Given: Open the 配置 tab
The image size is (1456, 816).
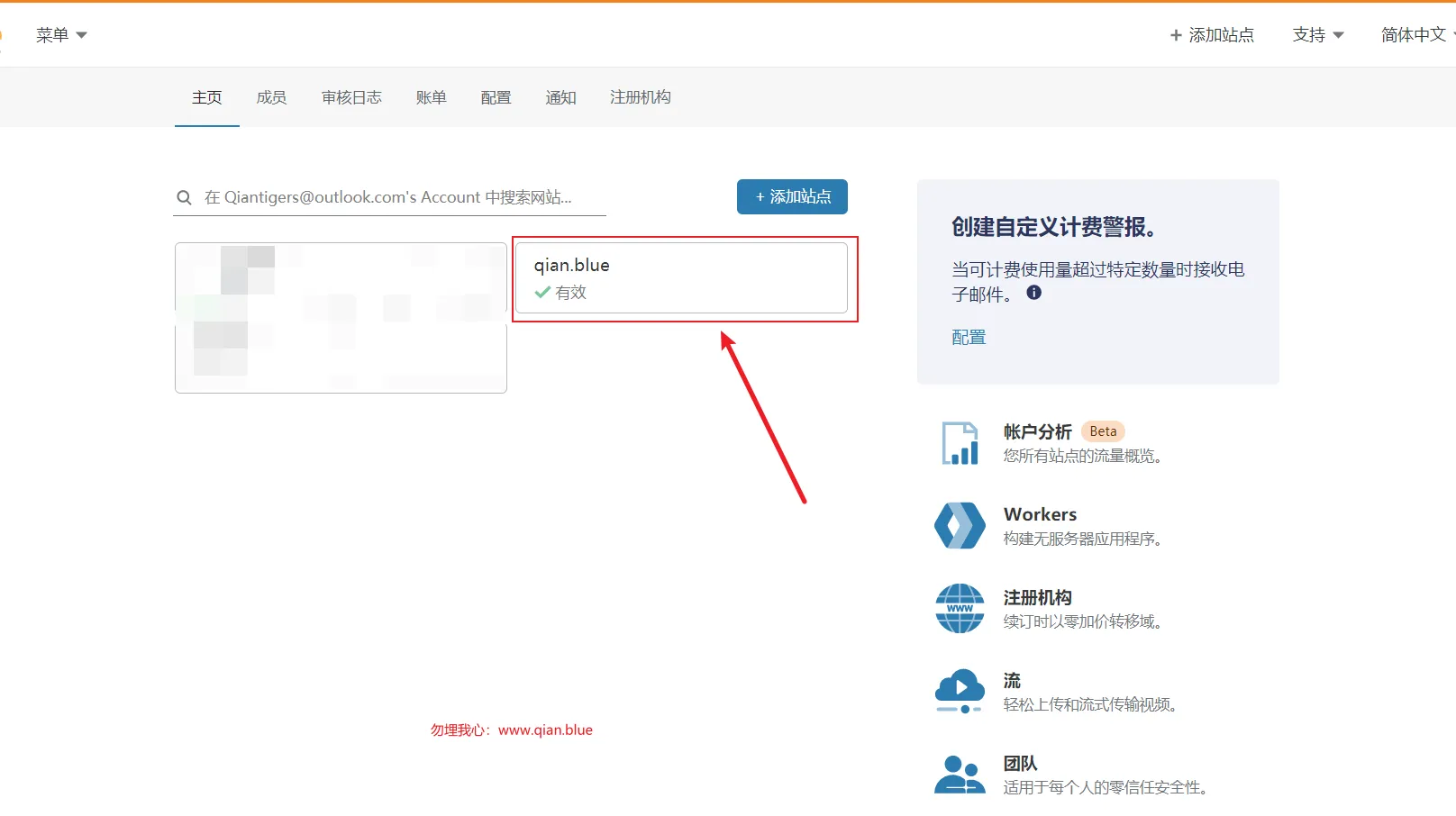Looking at the screenshot, I should coord(496,97).
